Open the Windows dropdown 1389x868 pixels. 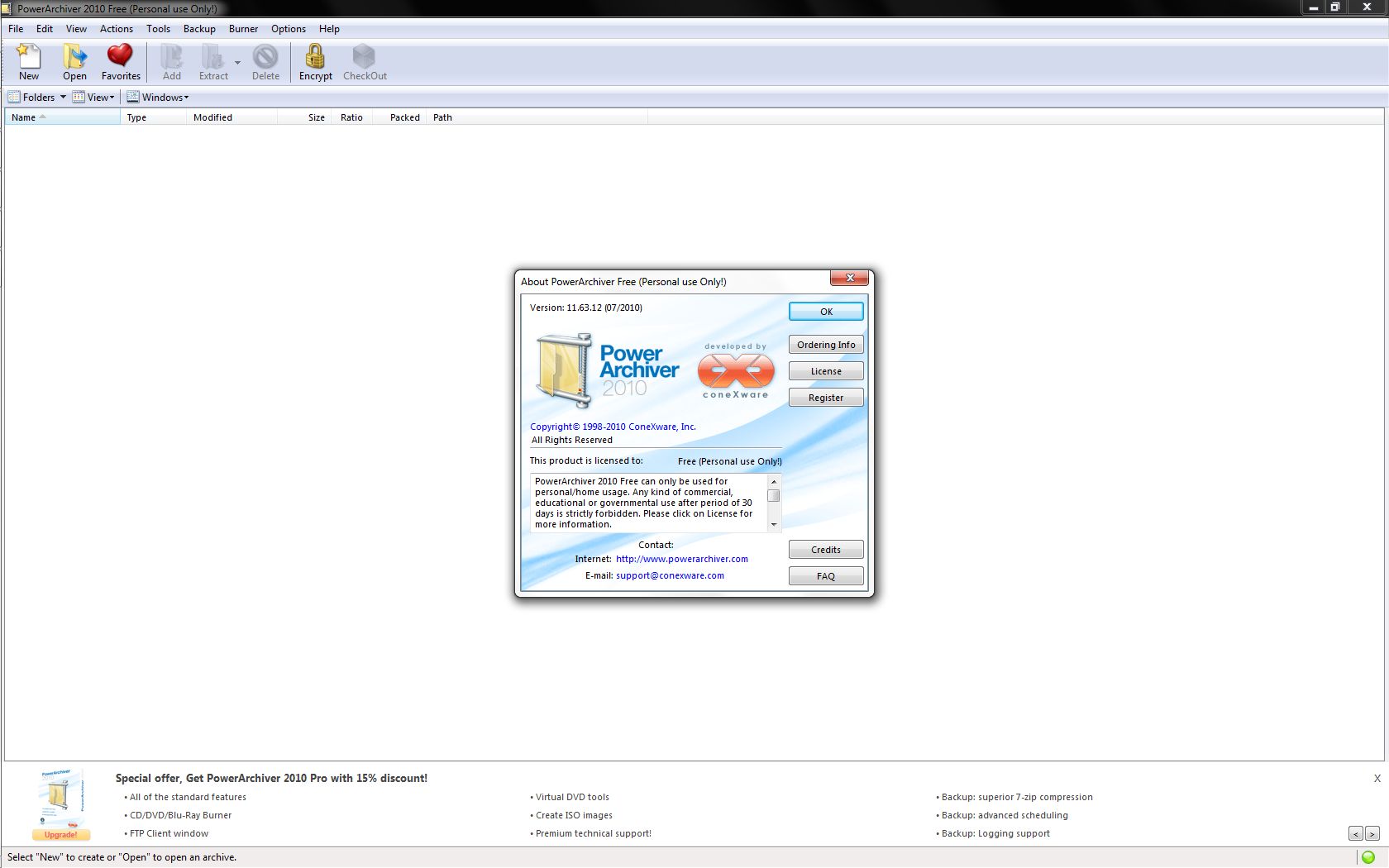point(157,97)
